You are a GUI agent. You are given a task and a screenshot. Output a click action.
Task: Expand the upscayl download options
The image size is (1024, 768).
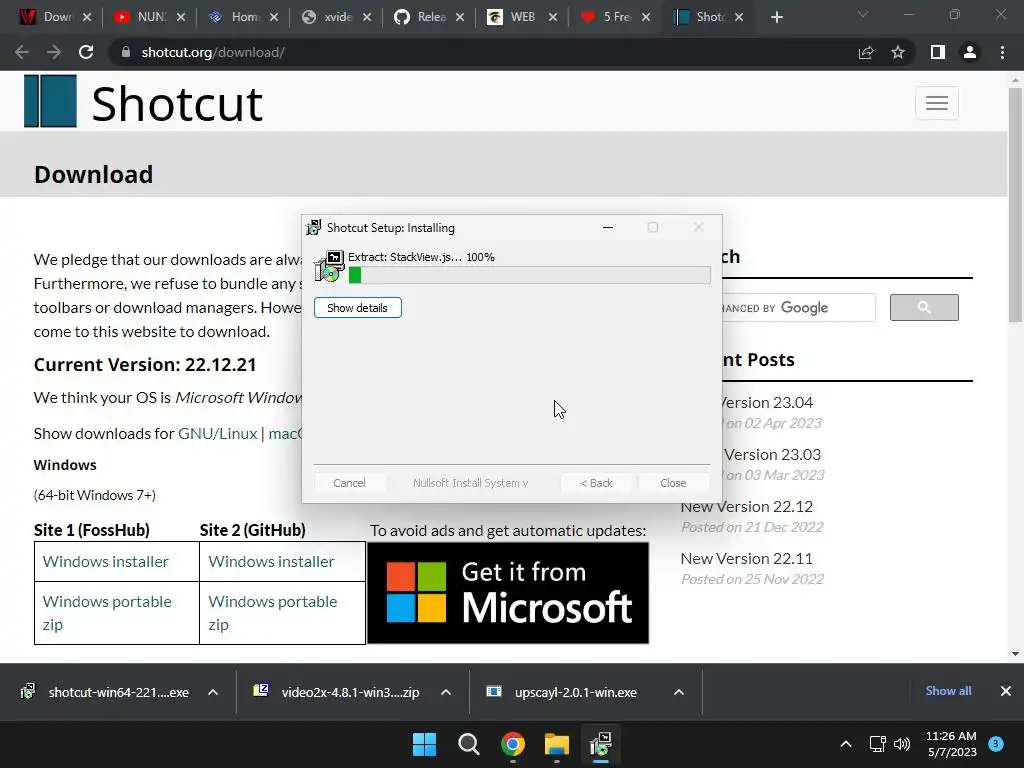click(x=679, y=692)
